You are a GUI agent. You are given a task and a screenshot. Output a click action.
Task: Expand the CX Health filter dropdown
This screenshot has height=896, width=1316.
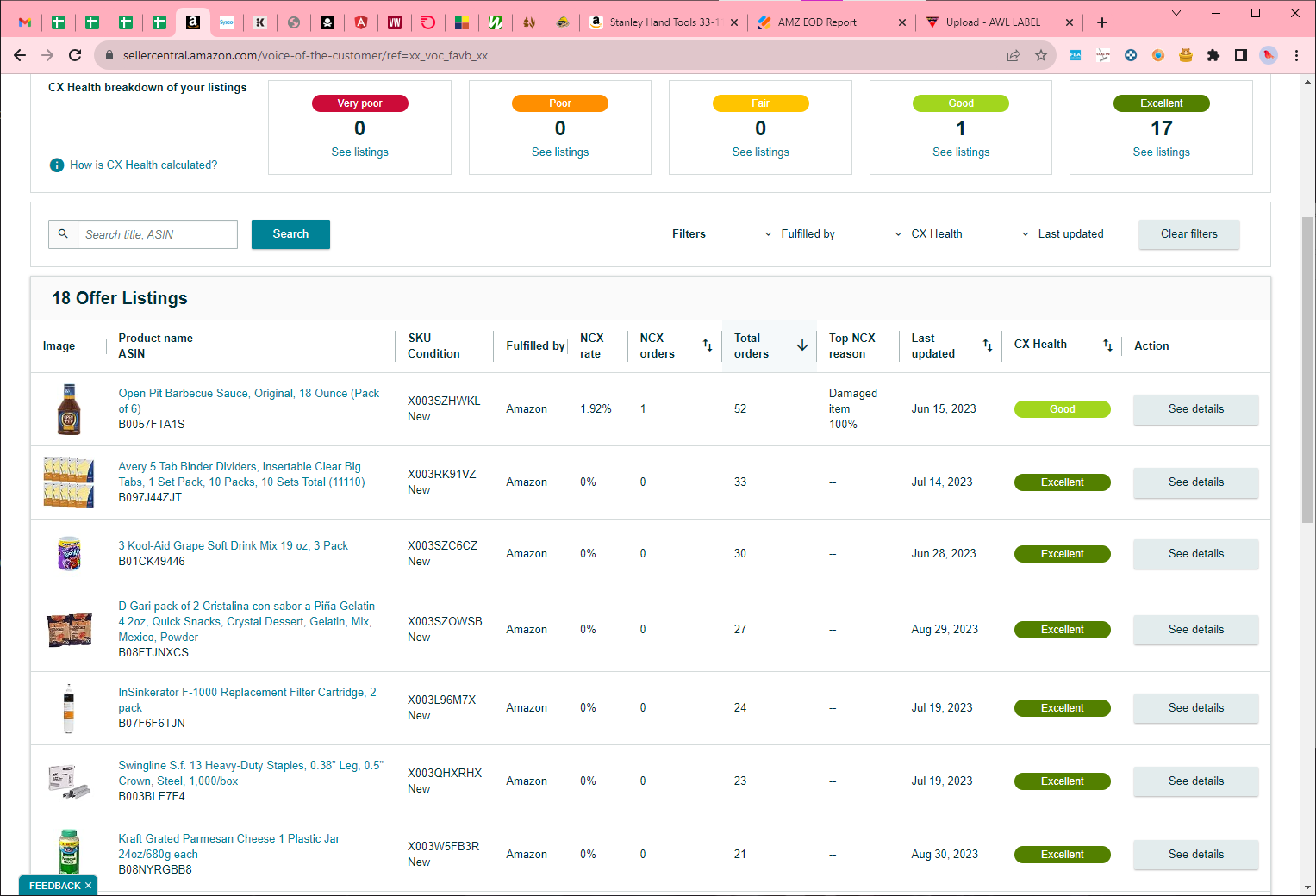point(927,233)
